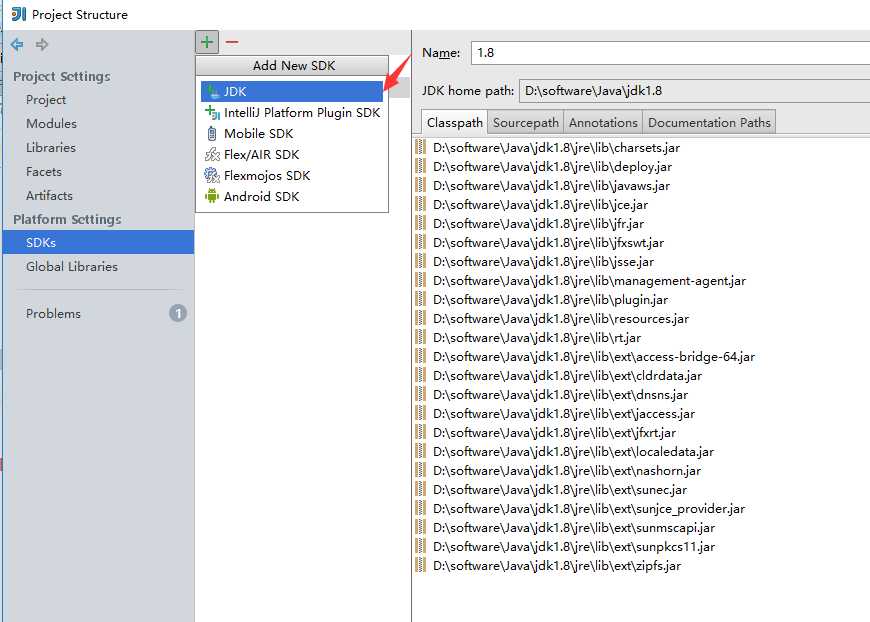Click the SDK Name input field
This screenshot has width=870, height=622.
click(x=670, y=53)
